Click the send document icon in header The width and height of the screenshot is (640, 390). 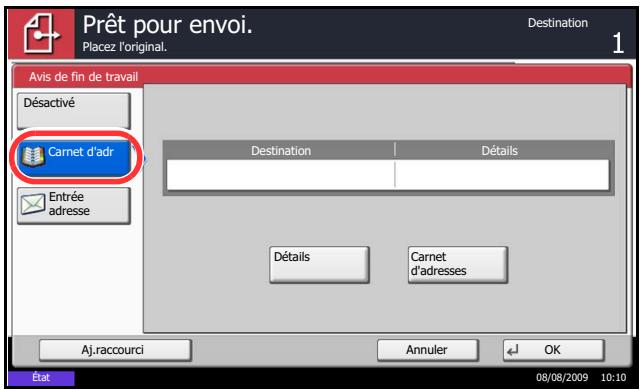point(41,34)
